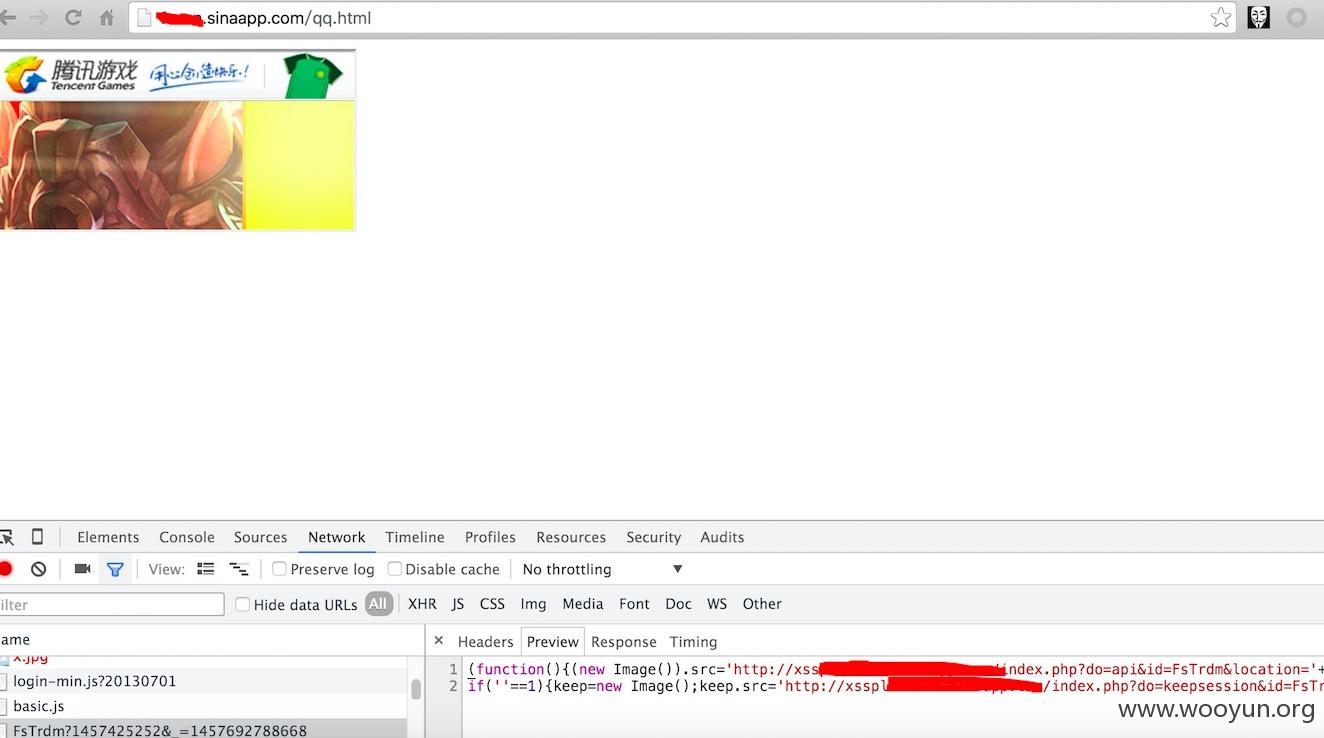The width and height of the screenshot is (1324, 738).
Task: Switch to small request rows view
Action: [x=239, y=569]
